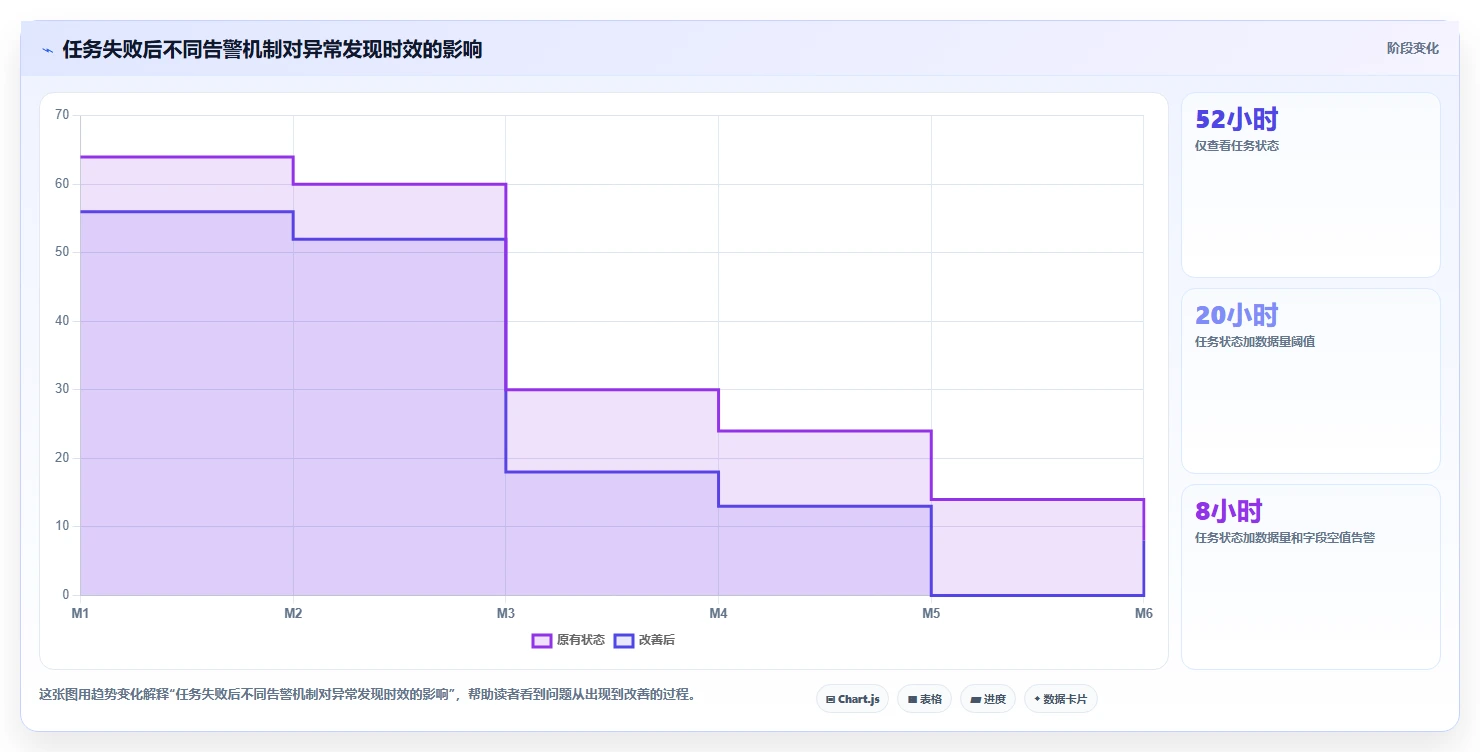Click the 仅查看任务状态 card caption
The width and height of the screenshot is (1480, 752).
[1237, 146]
